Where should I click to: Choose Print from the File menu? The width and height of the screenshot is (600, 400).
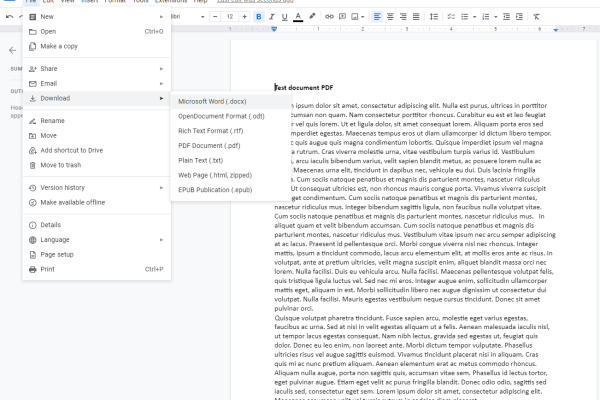point(96,269)
